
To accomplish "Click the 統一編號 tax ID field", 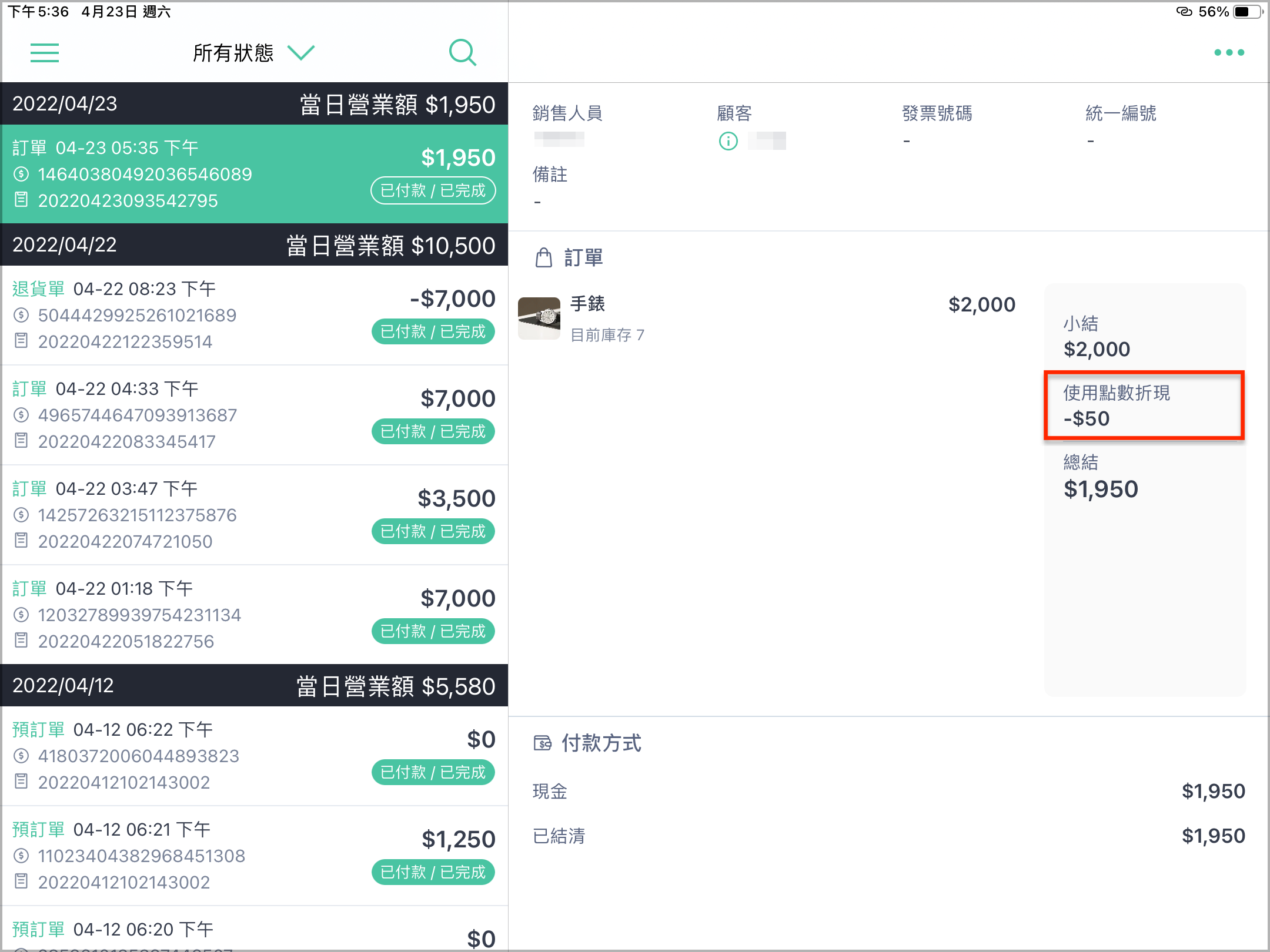I will tap(1121, 125).
